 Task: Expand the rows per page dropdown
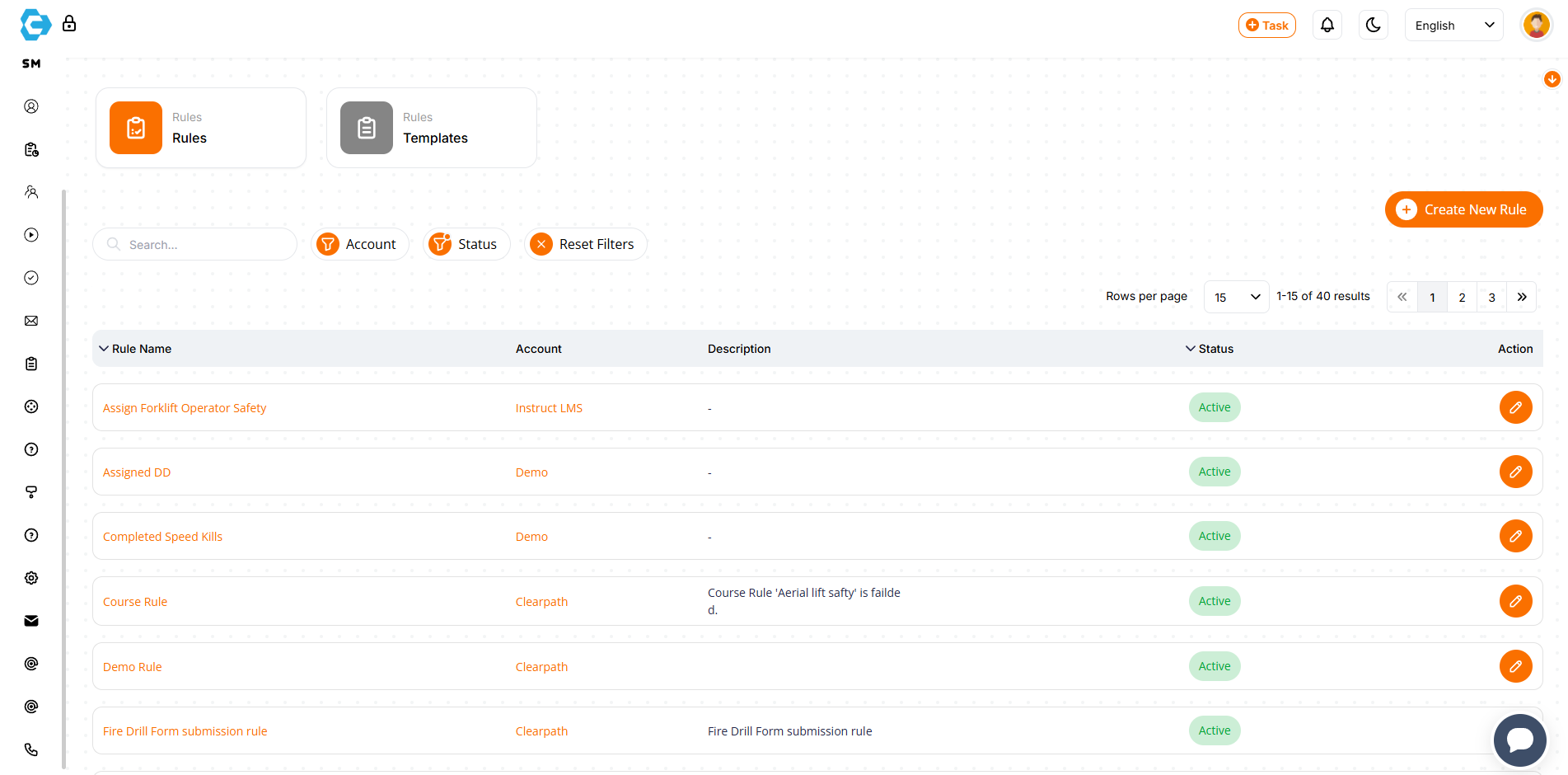[x=1236, y=297]
